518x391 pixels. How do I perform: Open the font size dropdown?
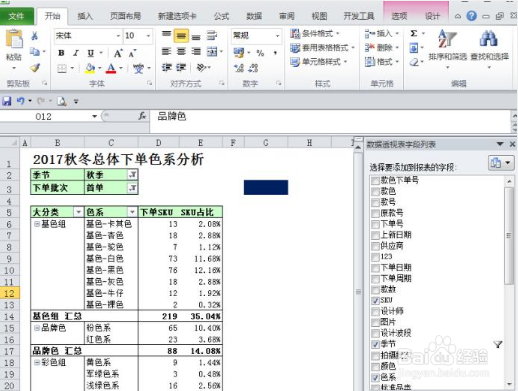[148, 36]
